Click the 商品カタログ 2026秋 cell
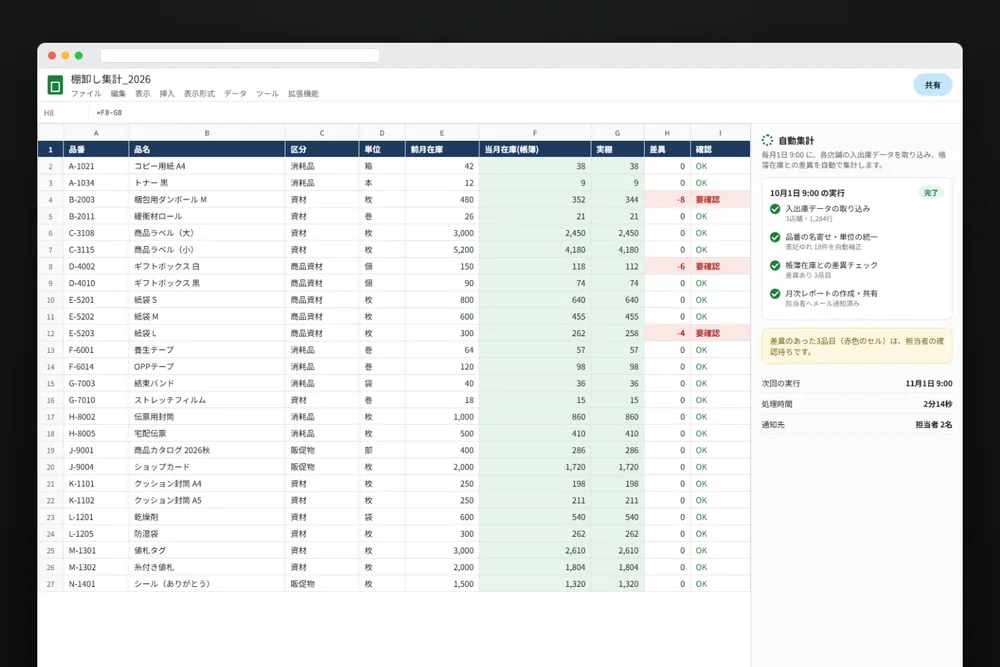Image resolution: width=1000 pixels, height=667 pixels. coord(207,450)
